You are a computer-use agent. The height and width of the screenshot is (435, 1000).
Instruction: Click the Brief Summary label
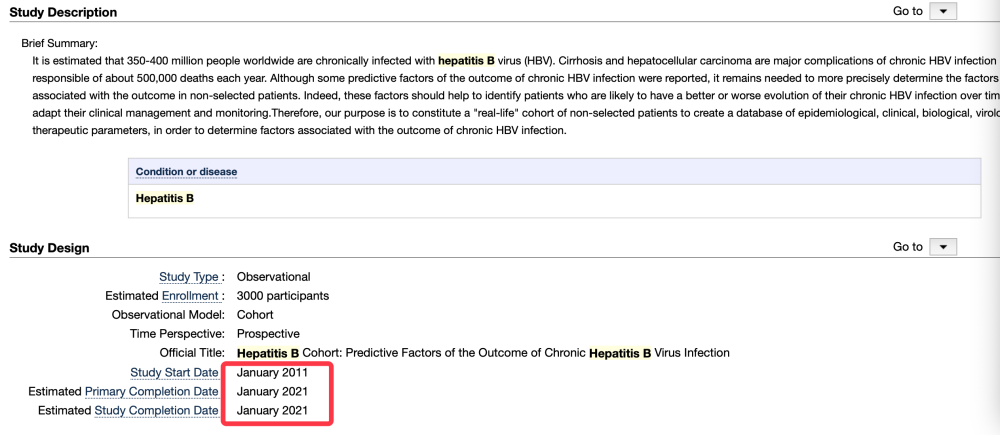point(59,44)
